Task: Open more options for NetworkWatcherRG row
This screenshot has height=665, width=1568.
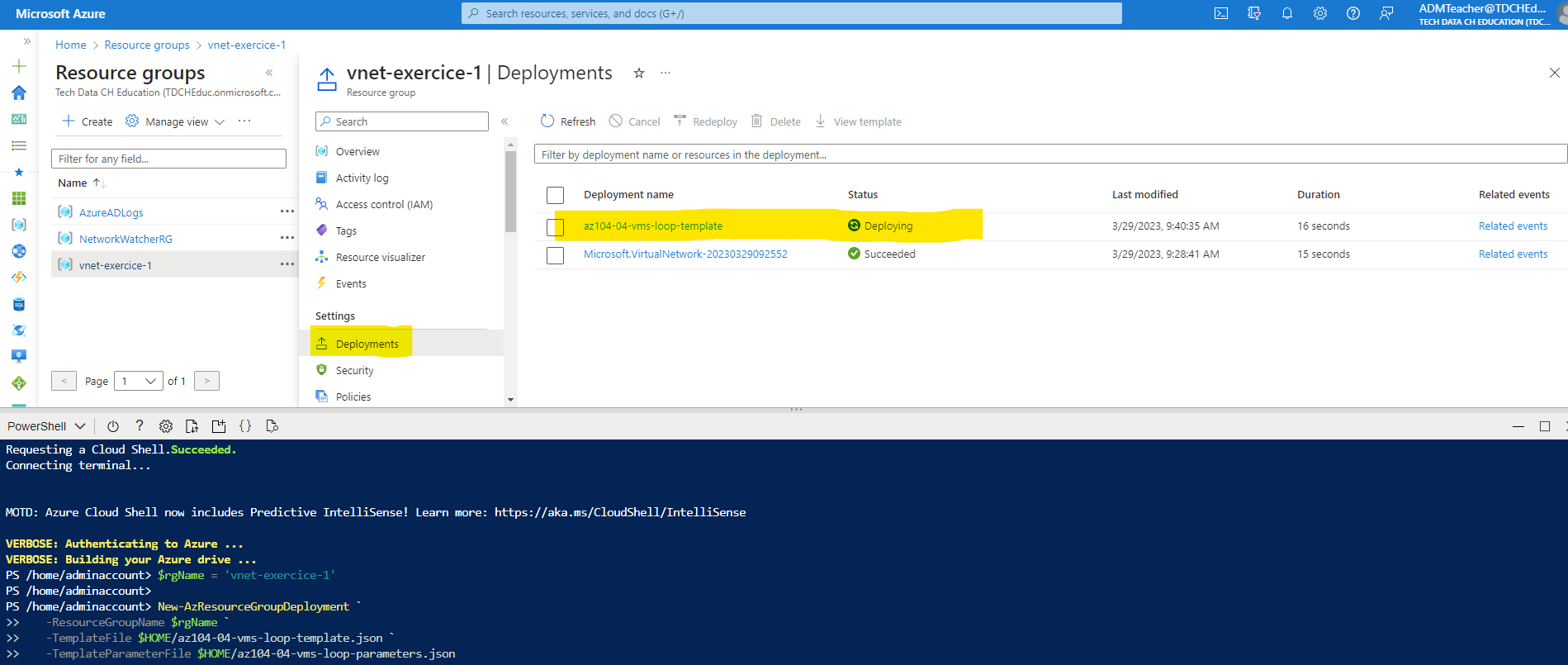Action: click(x=287, y=238)
